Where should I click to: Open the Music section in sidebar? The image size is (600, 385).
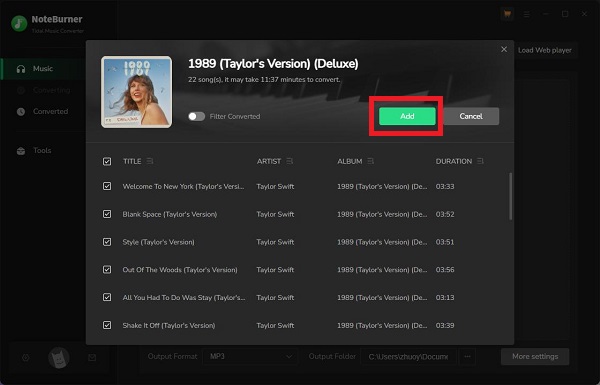click(x=43, y=69)
